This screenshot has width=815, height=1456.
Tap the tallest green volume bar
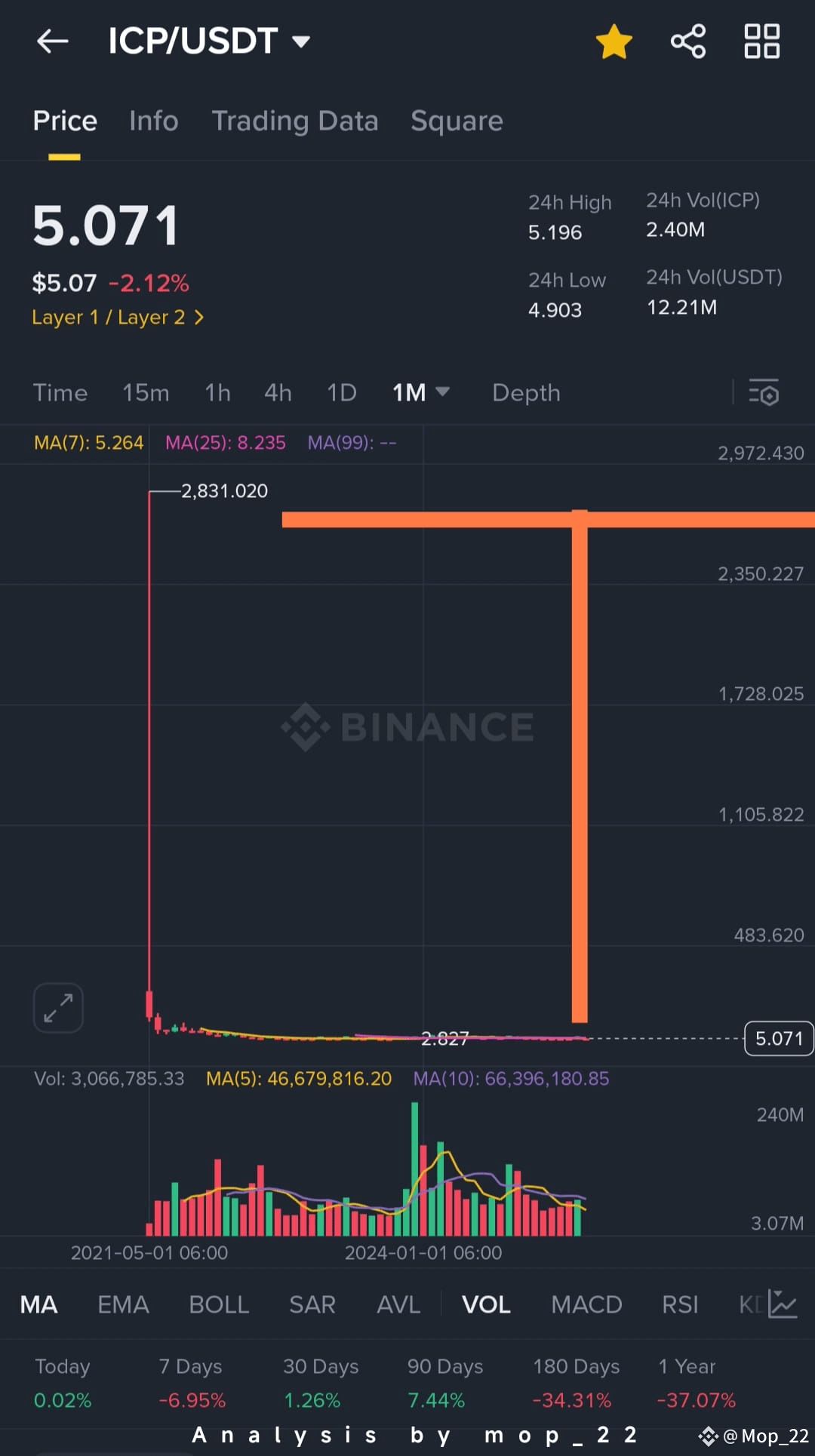pyautogui.click(x=414, y=1169)
